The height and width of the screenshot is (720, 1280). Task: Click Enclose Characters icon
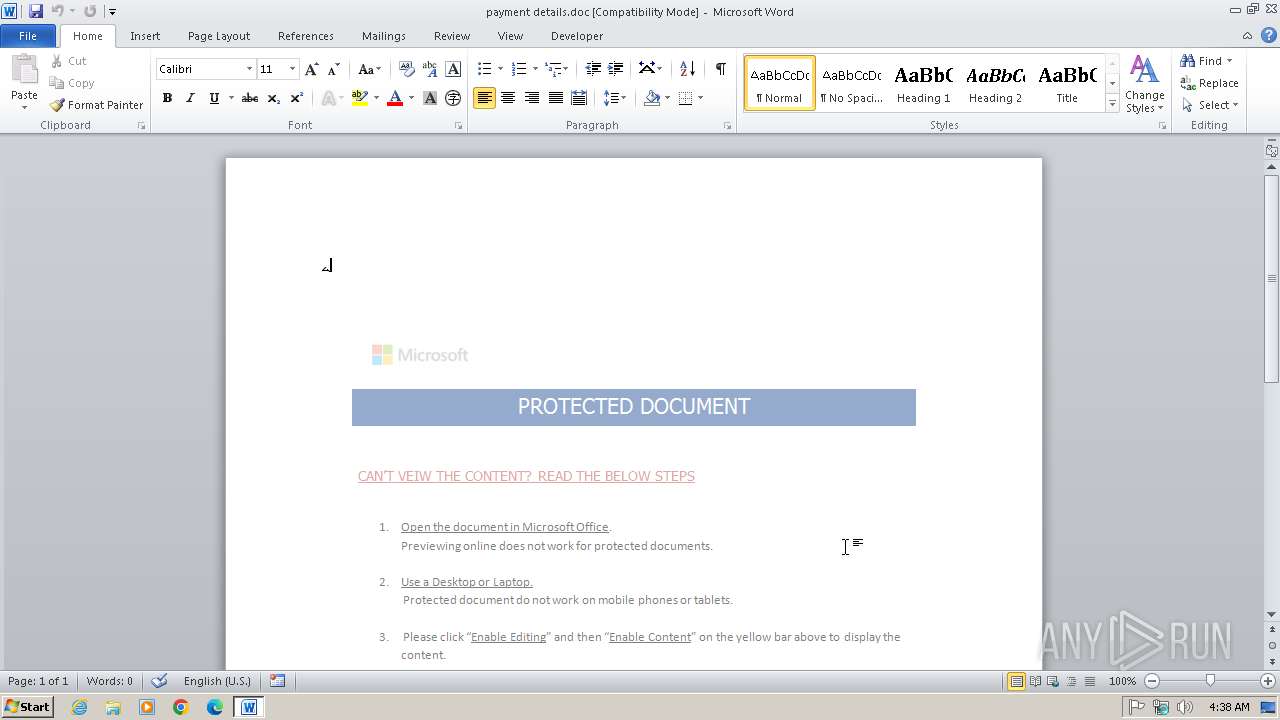[453, 98]
